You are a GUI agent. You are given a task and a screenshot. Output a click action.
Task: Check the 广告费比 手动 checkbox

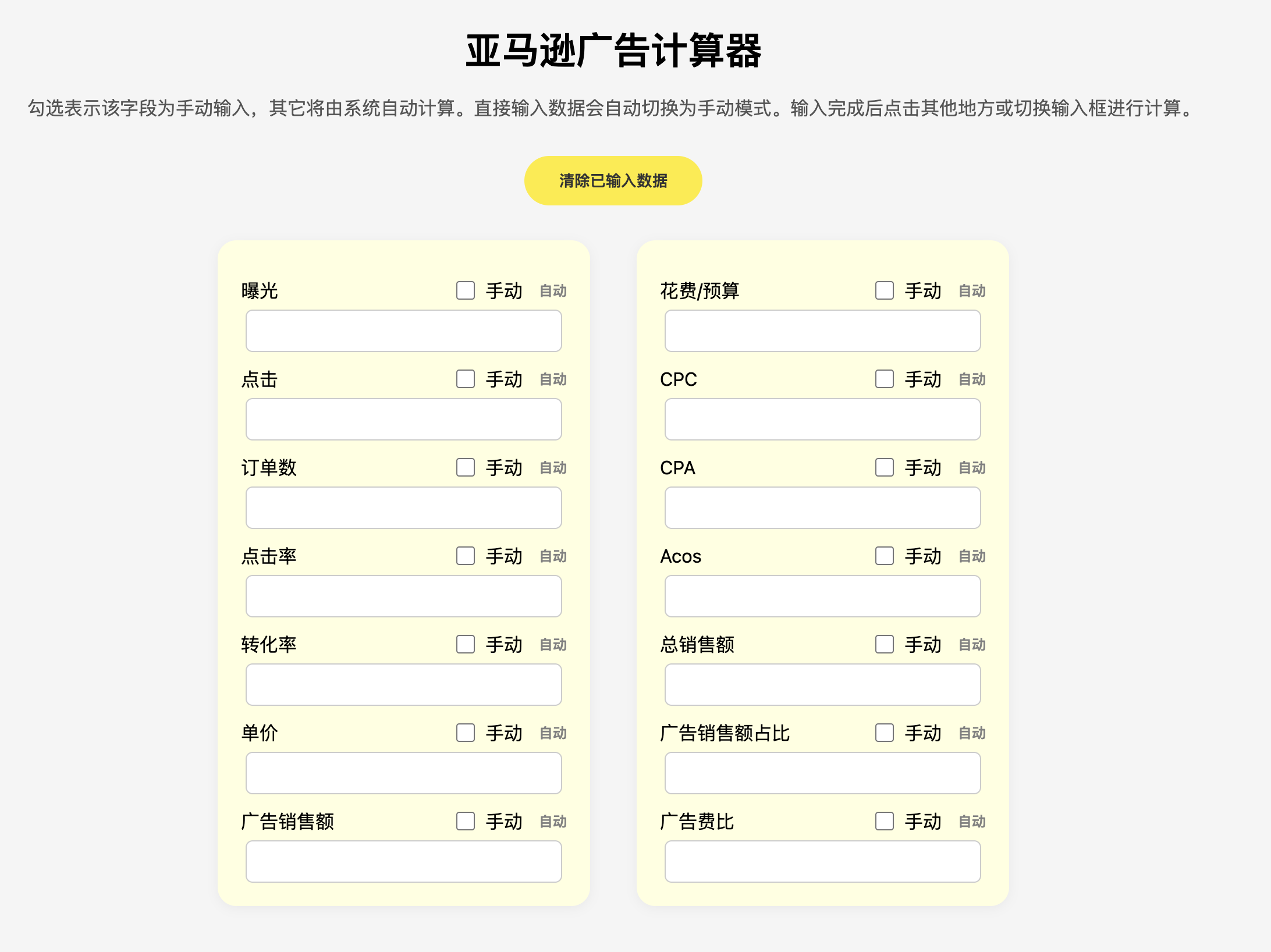click(885, 821)
